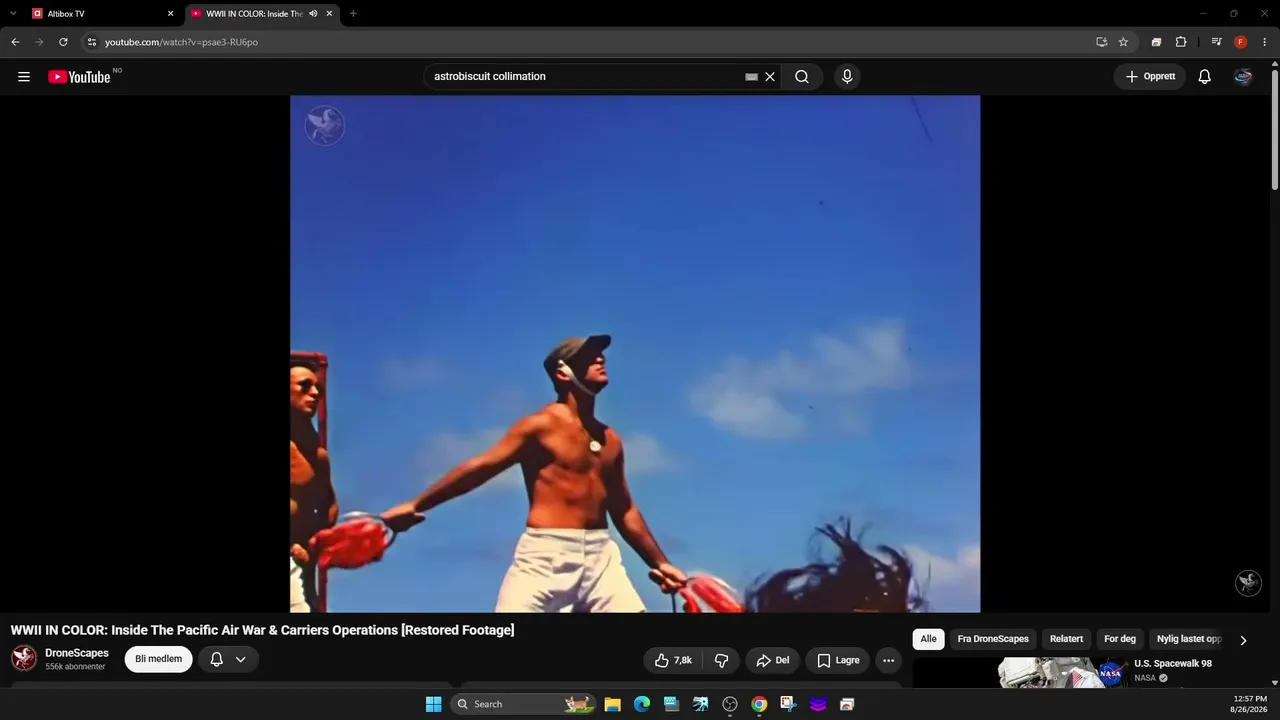Screen dimensions: 1280x720
Task: Click the video title text
Action: click(x=263, y=630)
